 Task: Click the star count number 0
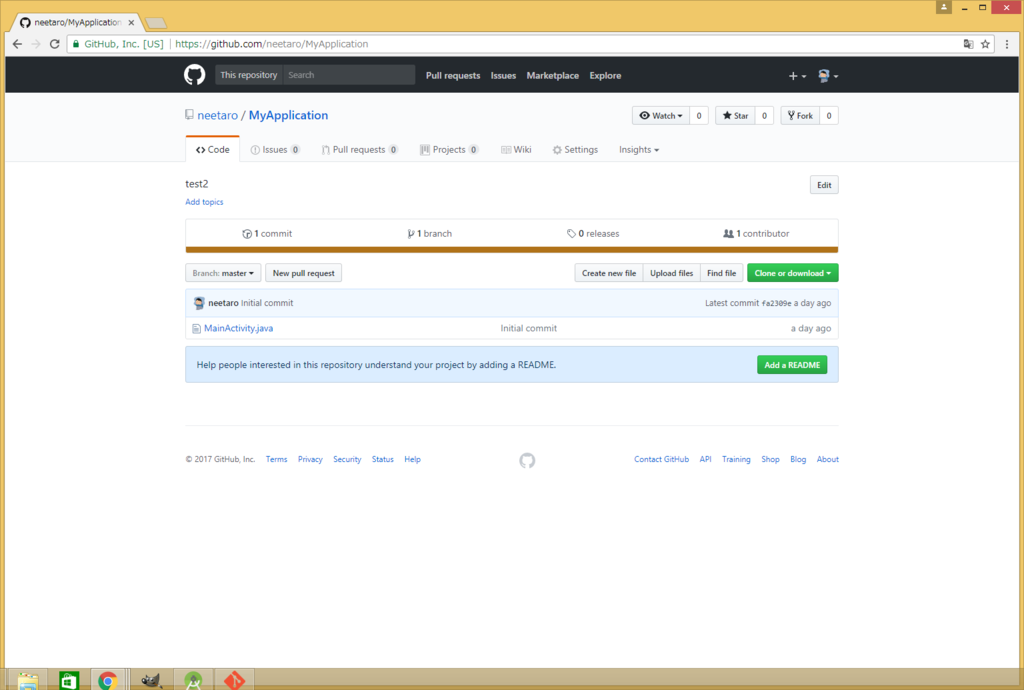pyautogui.click(x=764, y=116)
